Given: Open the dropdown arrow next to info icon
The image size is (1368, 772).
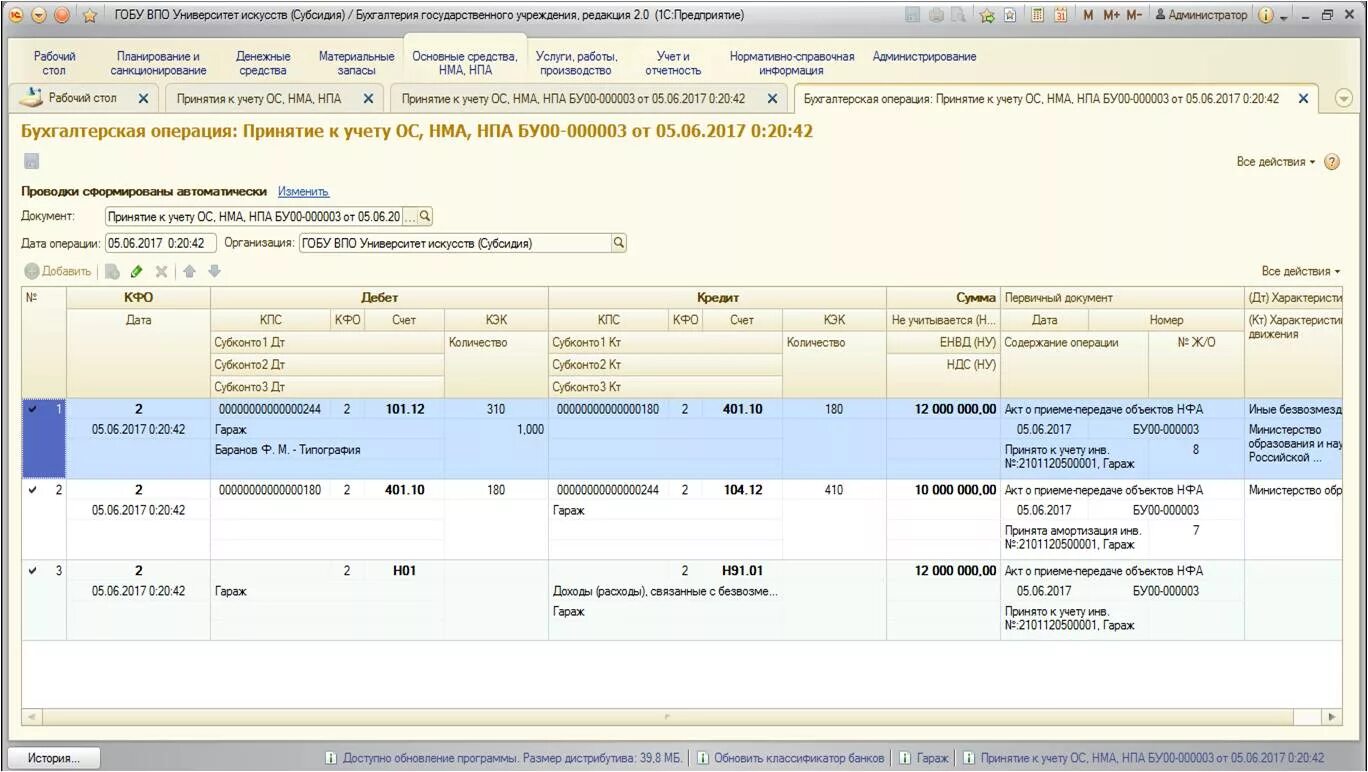Looking at the screenshot, I should (1283, 16).
